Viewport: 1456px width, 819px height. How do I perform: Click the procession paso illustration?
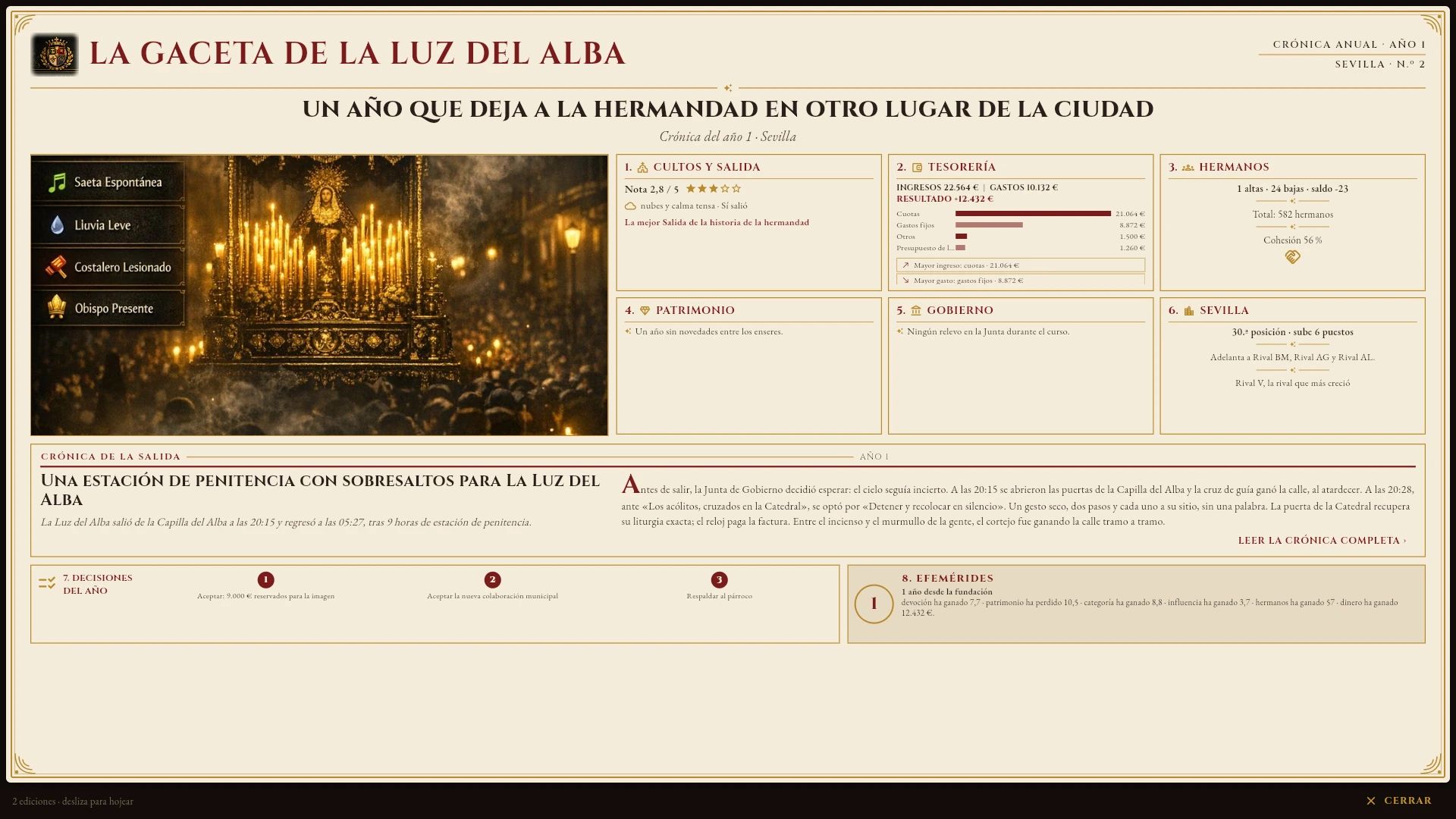coord(319,295)
